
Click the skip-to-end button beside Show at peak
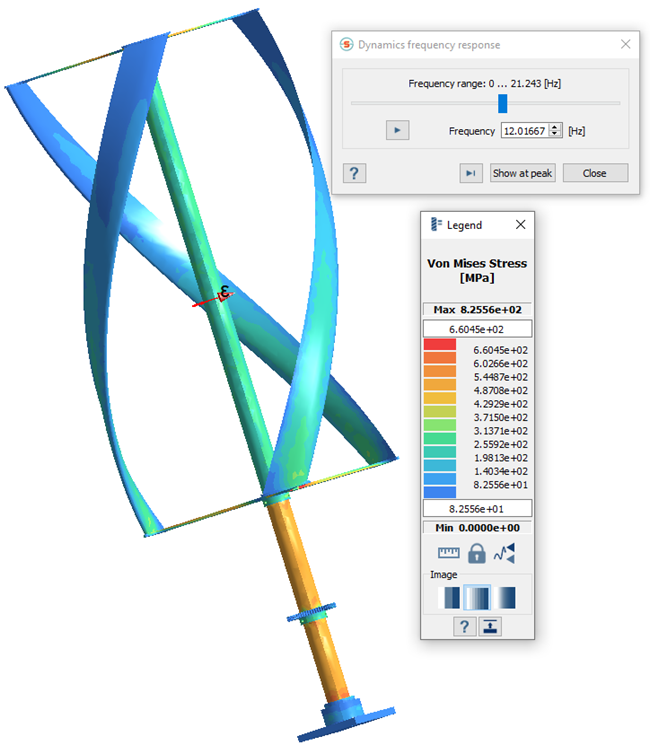pos(471,173)
